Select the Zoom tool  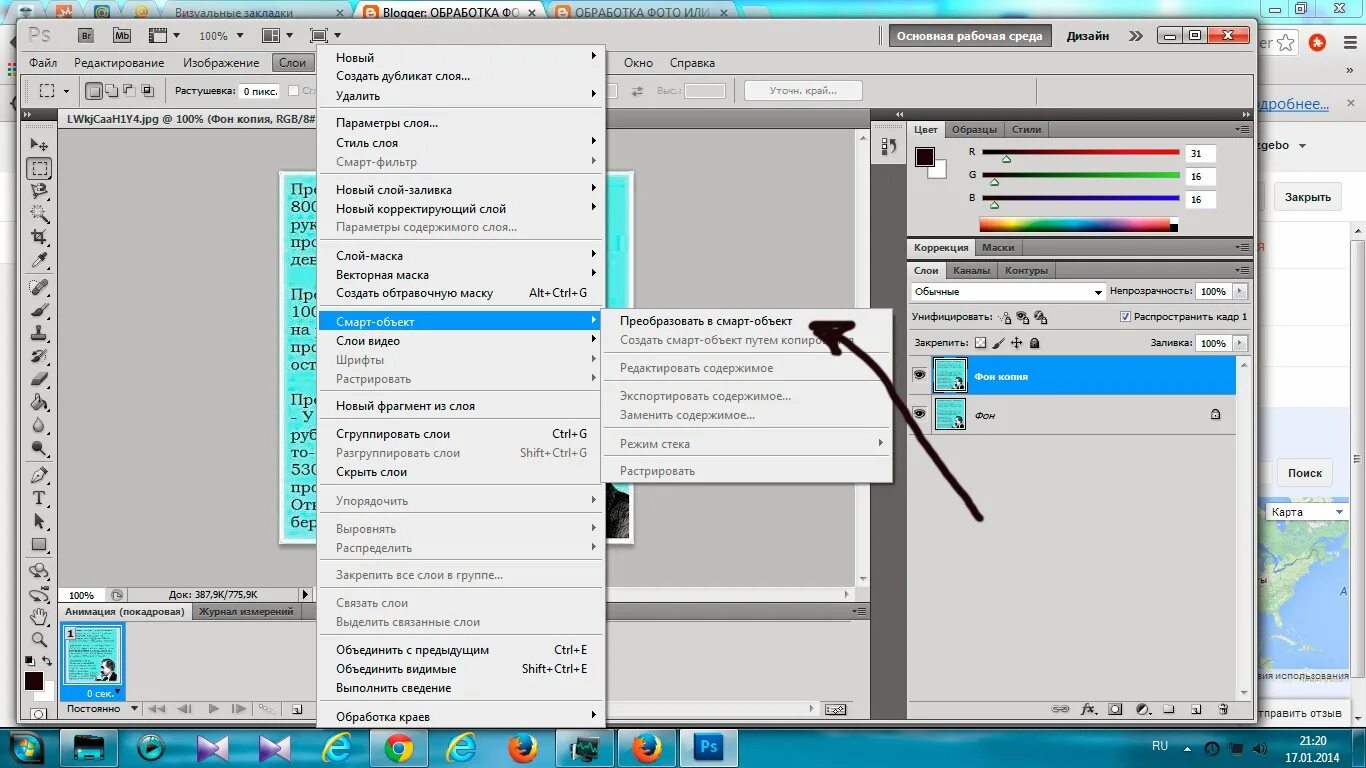pyautogui.click(x=39, y=639)
